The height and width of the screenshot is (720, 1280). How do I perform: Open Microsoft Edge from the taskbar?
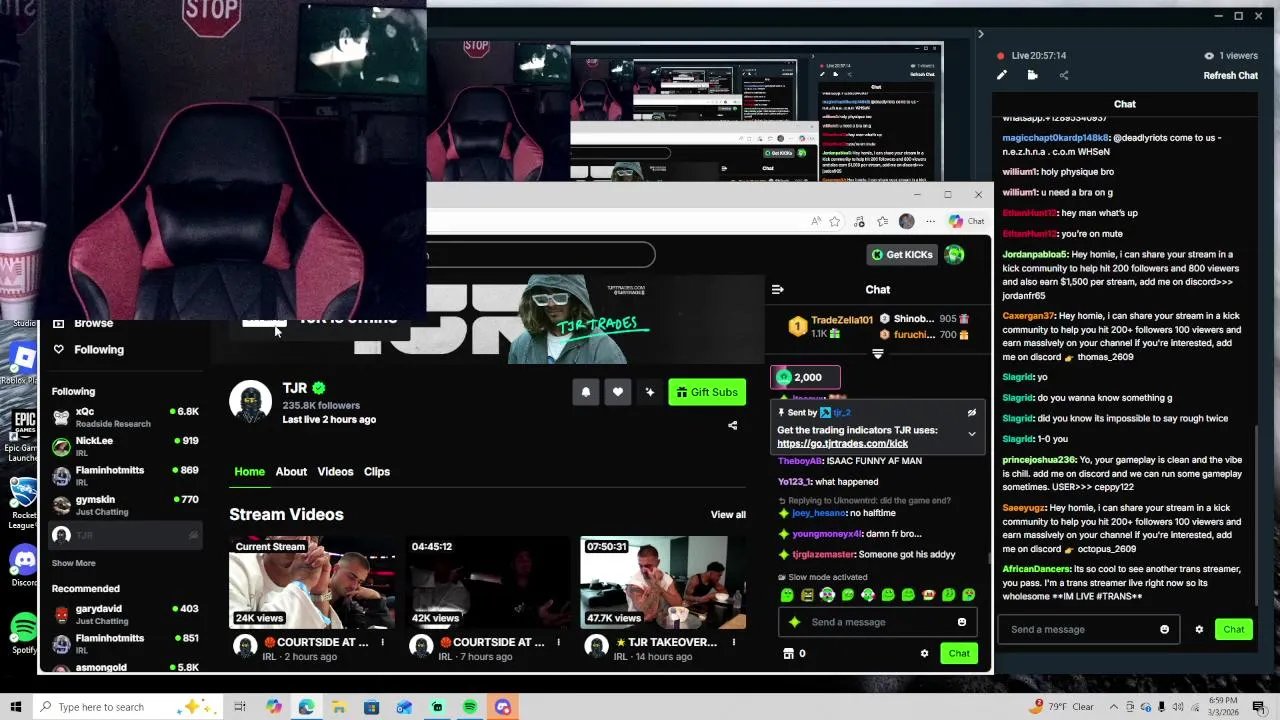[306, 707]
